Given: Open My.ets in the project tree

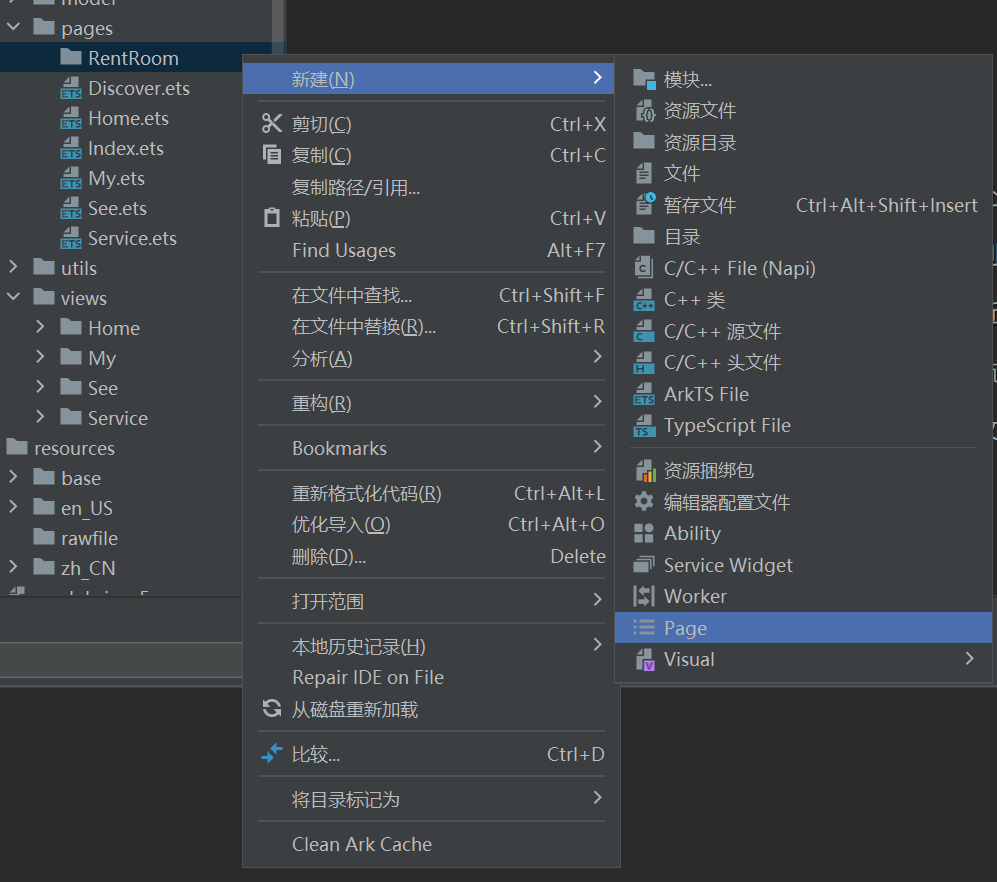Looking at the screenshot, I should point(116,178).
